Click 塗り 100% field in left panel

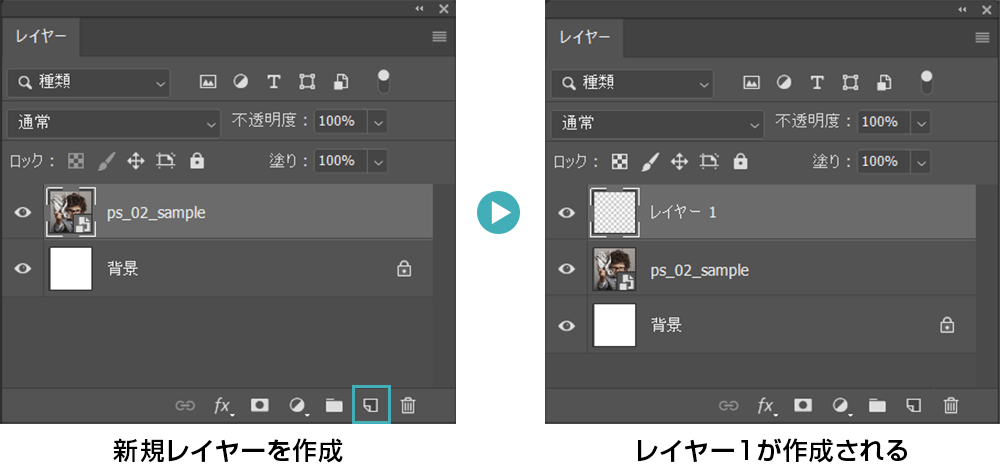[341, 161]
